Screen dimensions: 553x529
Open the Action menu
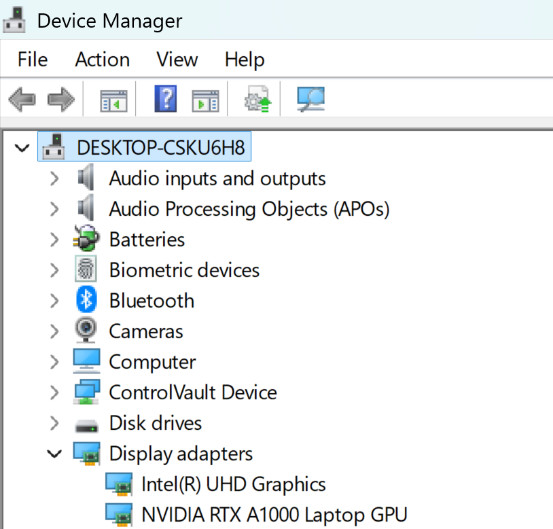(x=102, y=59)
